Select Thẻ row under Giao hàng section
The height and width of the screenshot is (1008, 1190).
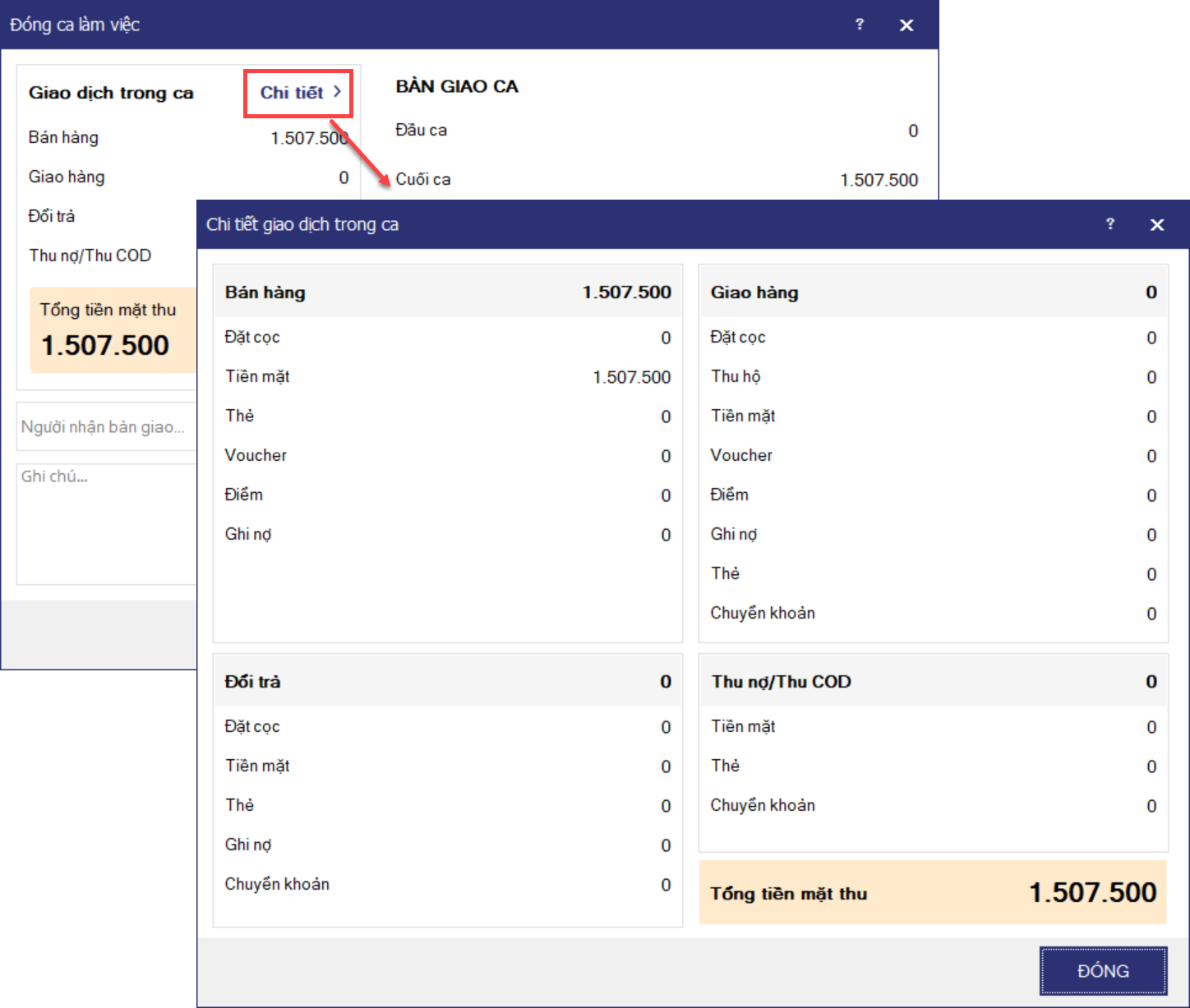point(934,574)
